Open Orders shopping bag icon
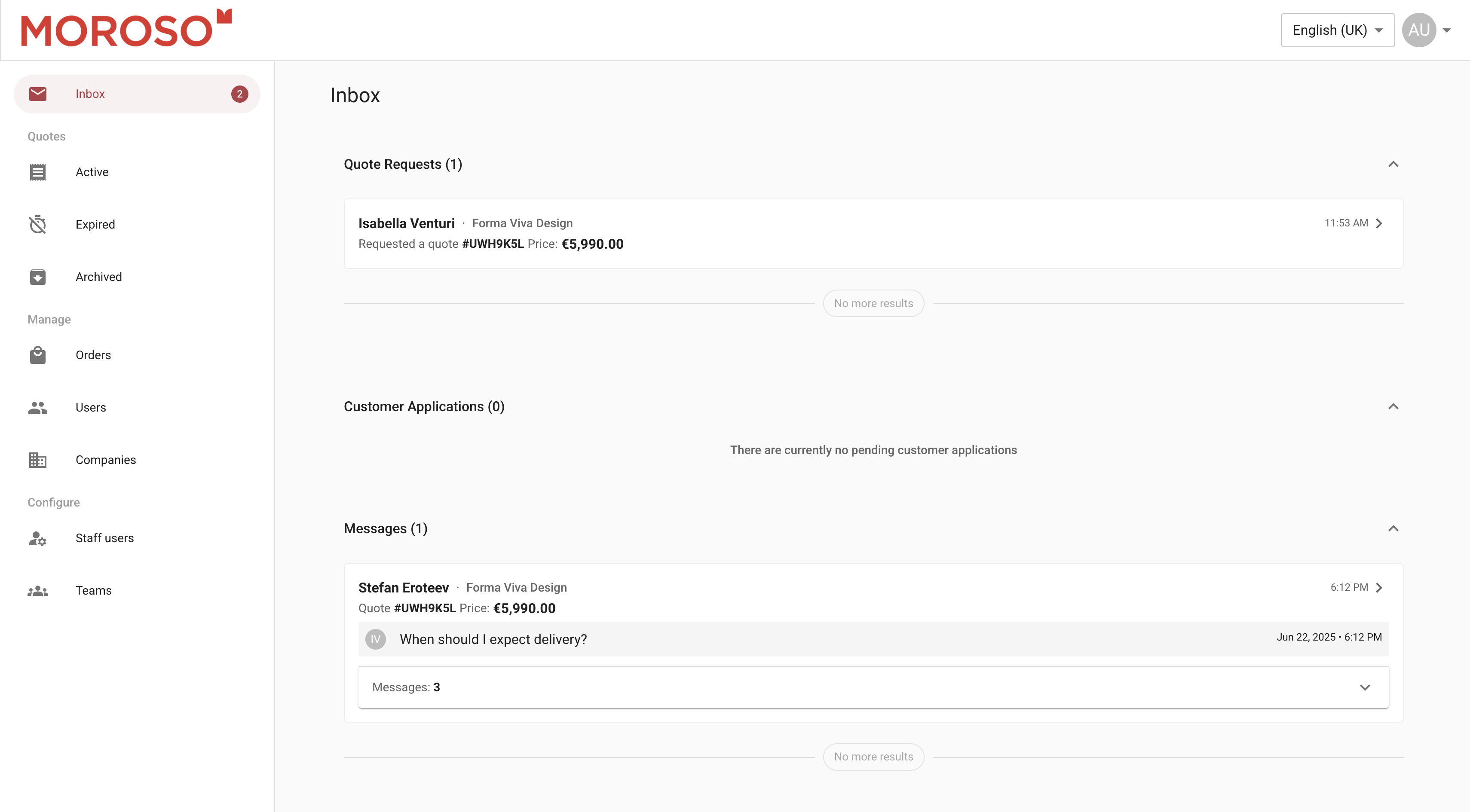Viewport: 1470px width, 812px height. click(38, 355)
